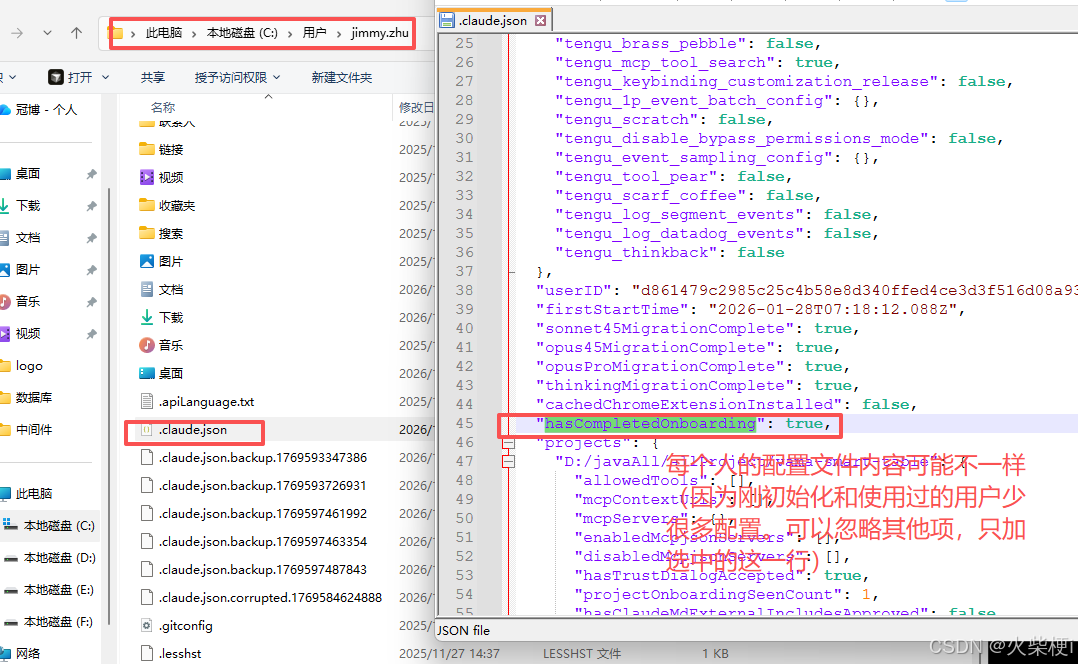Open the 视频 folder icon in list
Viewport: 1078px width, 664px height.
146,177
